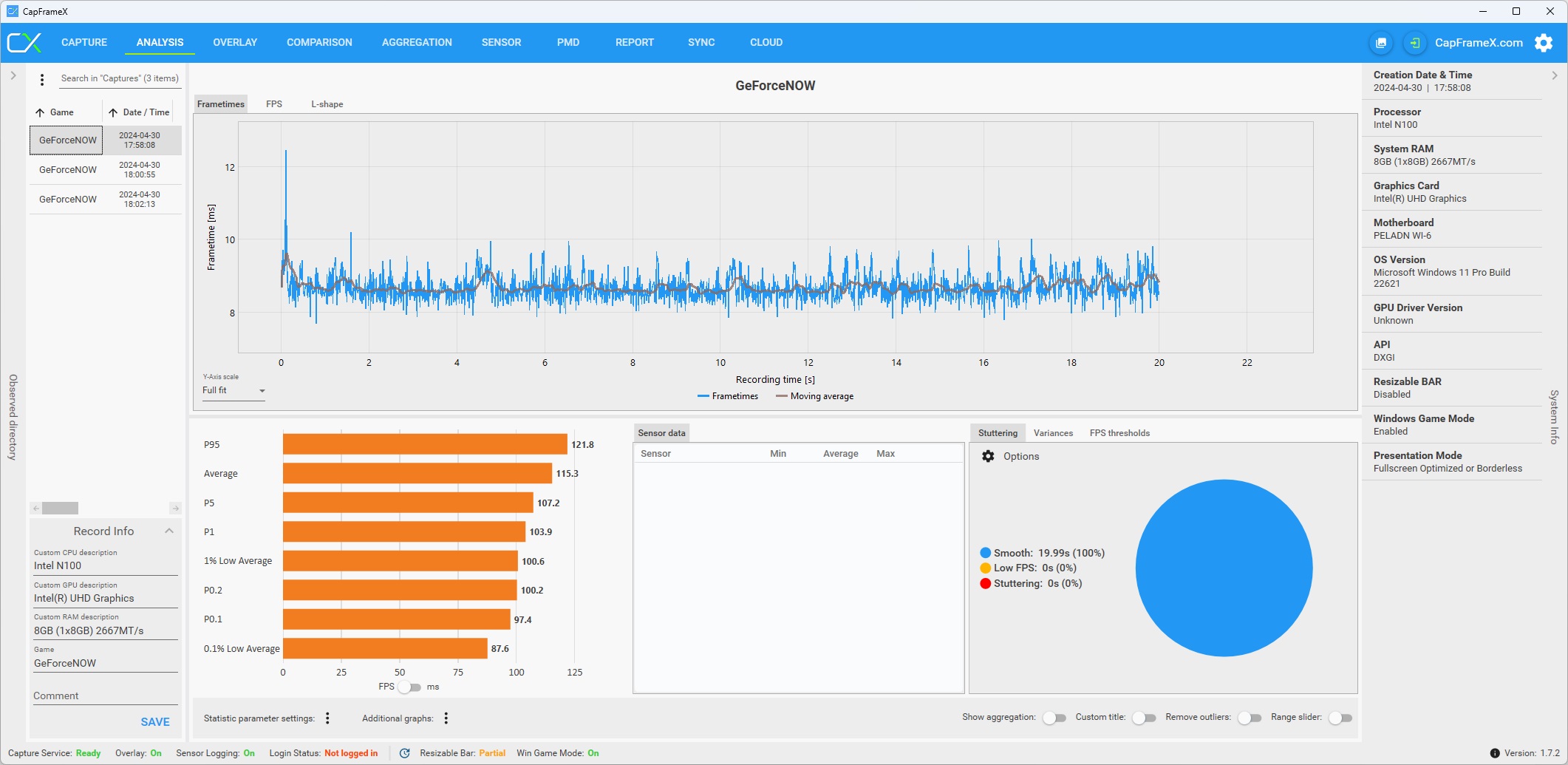Open the REPORT tab
Image resolution: width=1568 pixels, height=765 pixels.
(x=635, y=43)
